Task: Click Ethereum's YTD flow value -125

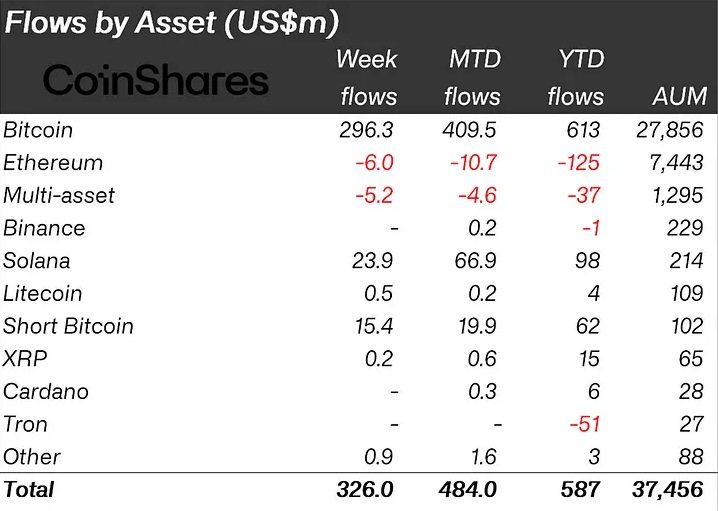Action: tap(579, 163)
